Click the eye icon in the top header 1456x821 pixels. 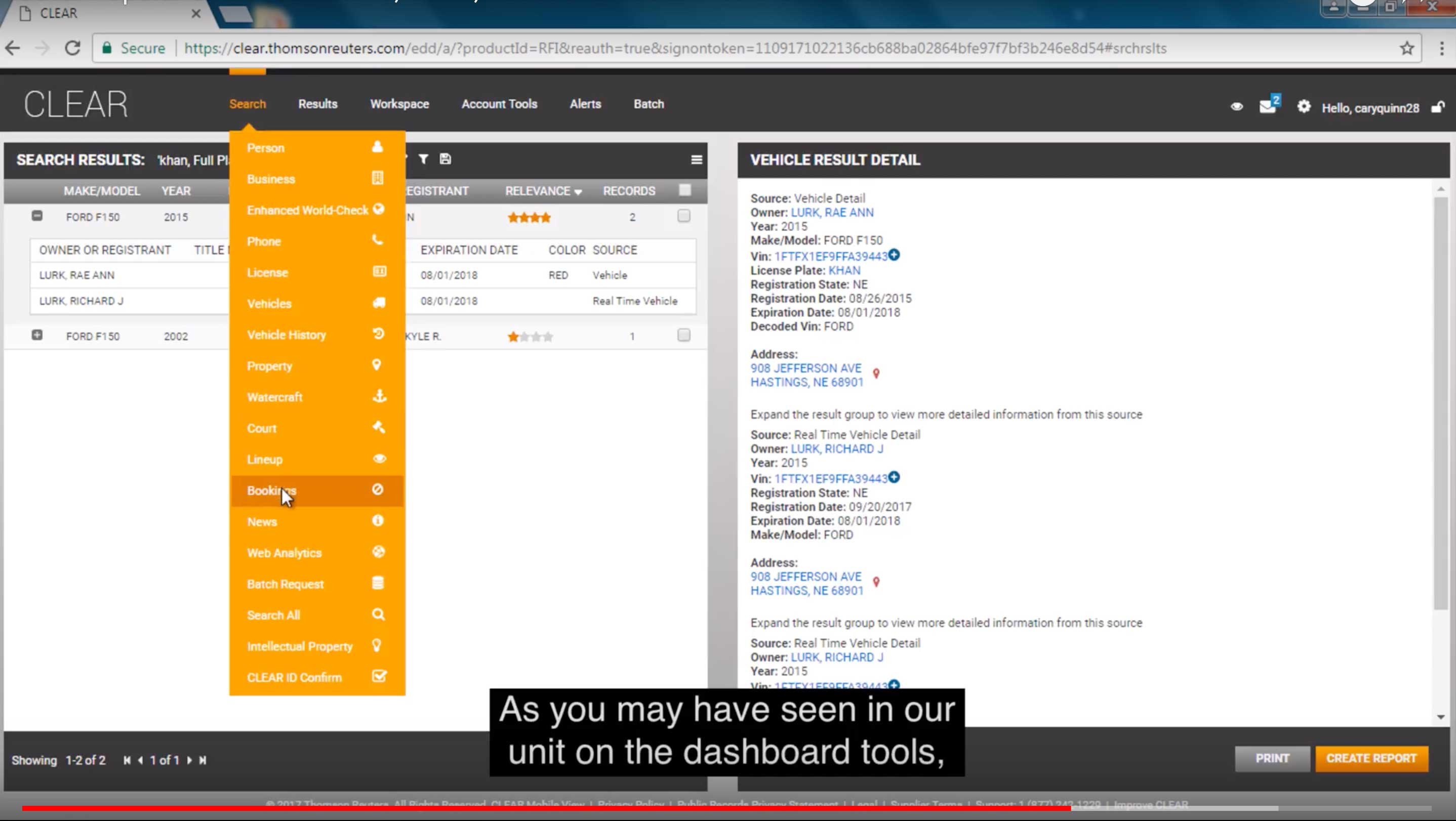[1237, 107]
